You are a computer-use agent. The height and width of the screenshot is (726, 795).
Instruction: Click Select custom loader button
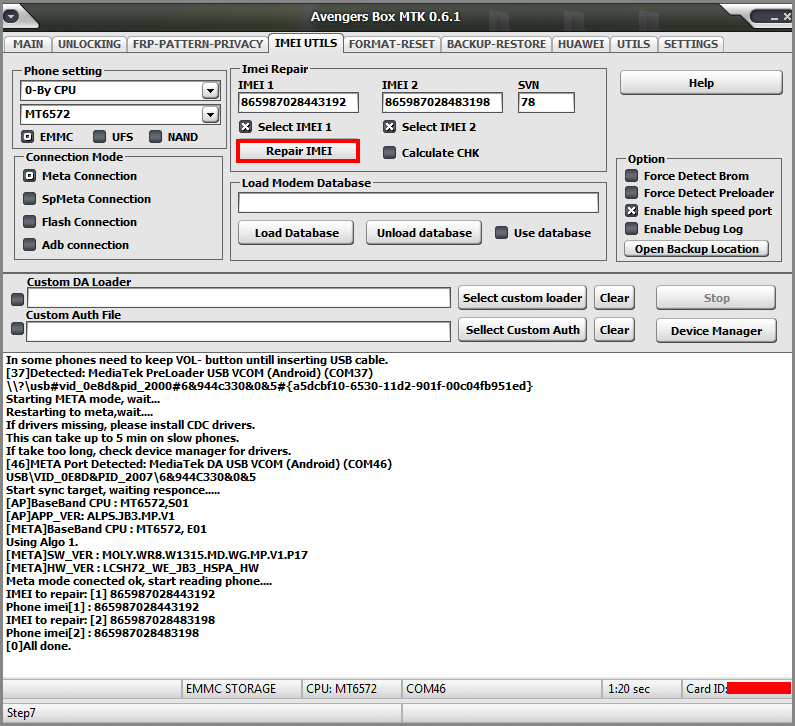coord(522,298)
